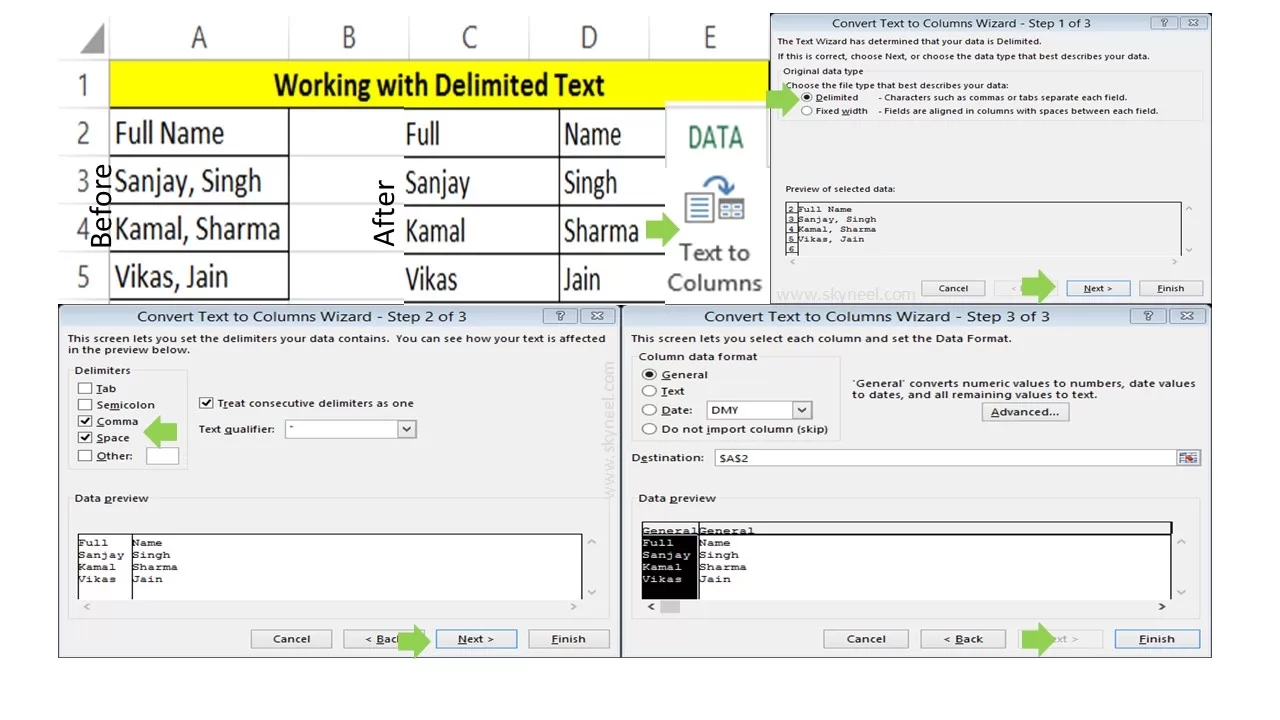
Task: Enable the Other delimiter checkbox
Action: coord(85,455)
